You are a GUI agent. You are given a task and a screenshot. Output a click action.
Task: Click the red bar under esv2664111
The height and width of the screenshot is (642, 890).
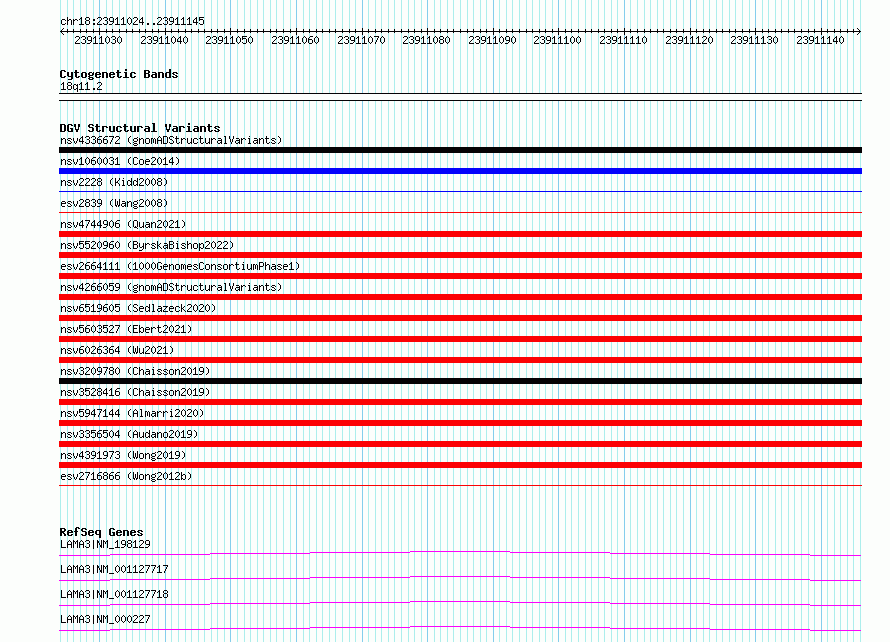460,276
